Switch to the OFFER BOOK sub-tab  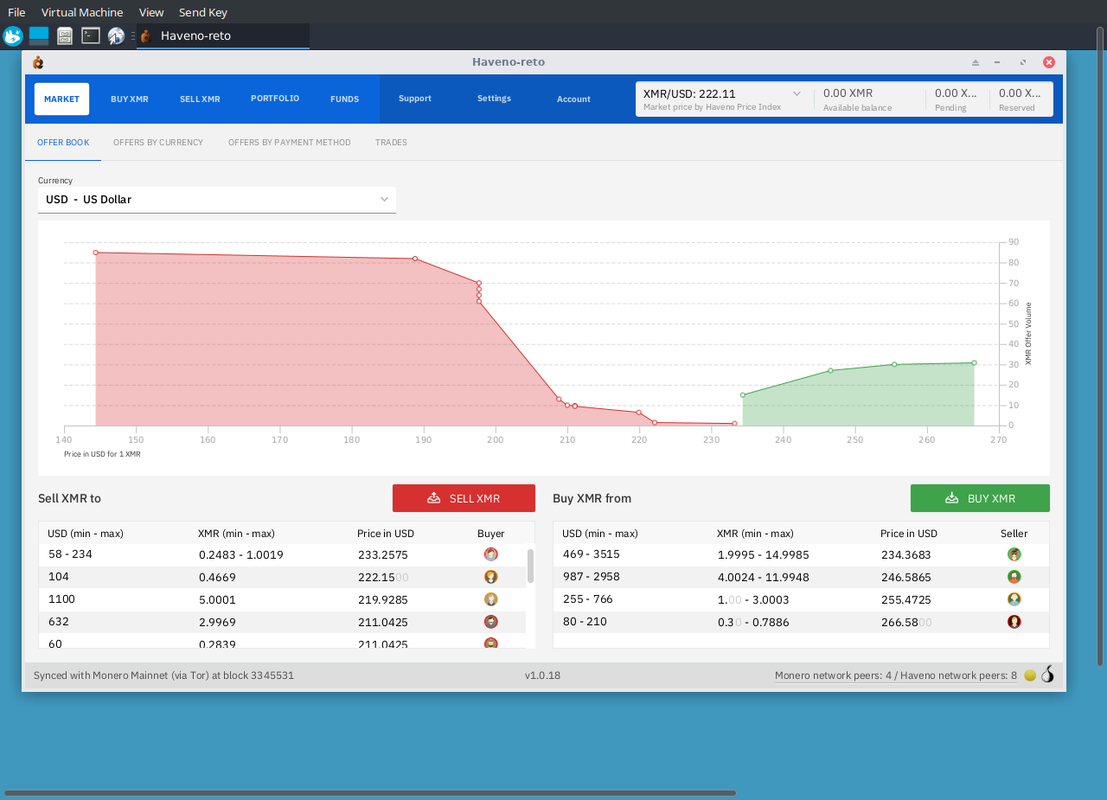(x=64, y=143)
